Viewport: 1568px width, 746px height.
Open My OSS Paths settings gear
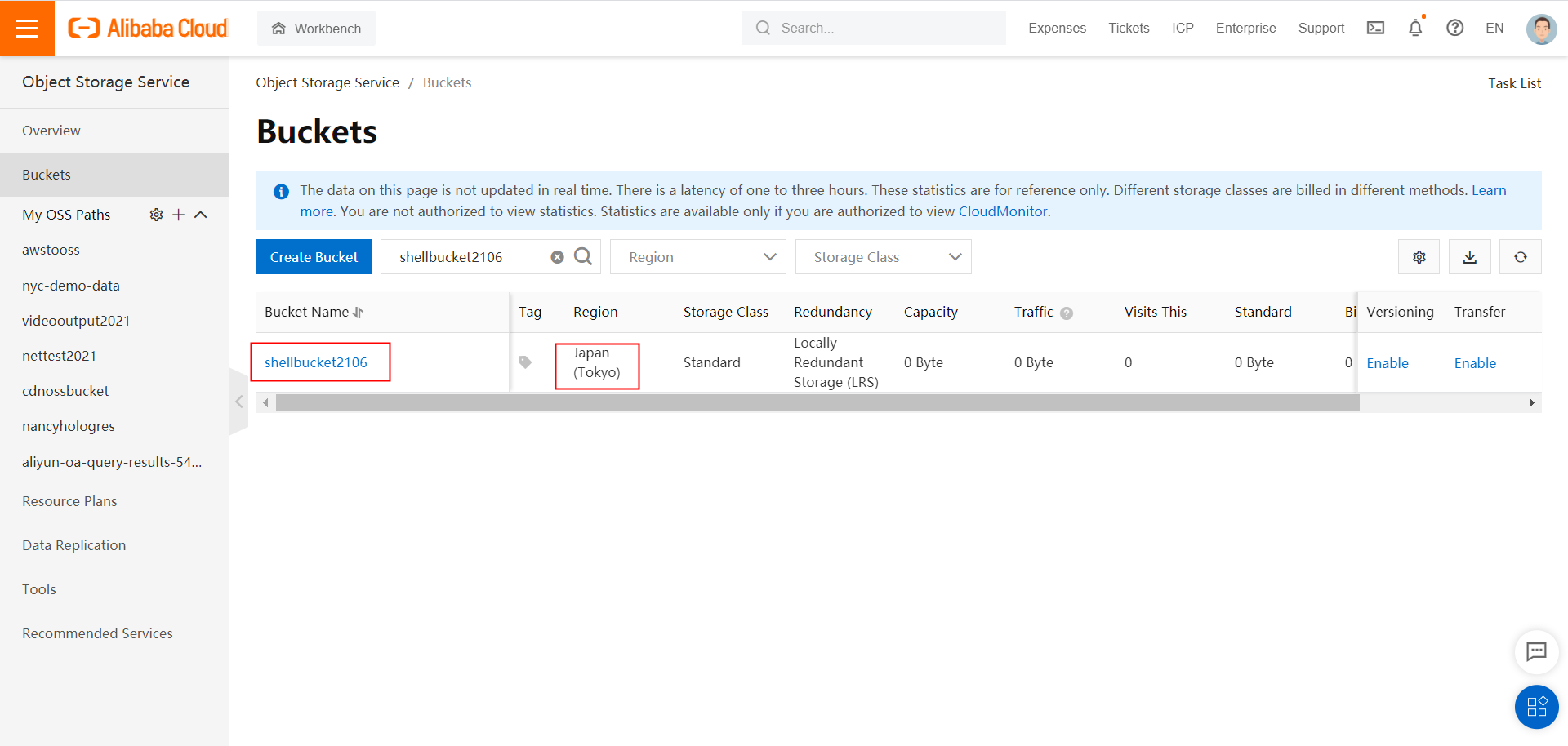[x=157, y=215]
